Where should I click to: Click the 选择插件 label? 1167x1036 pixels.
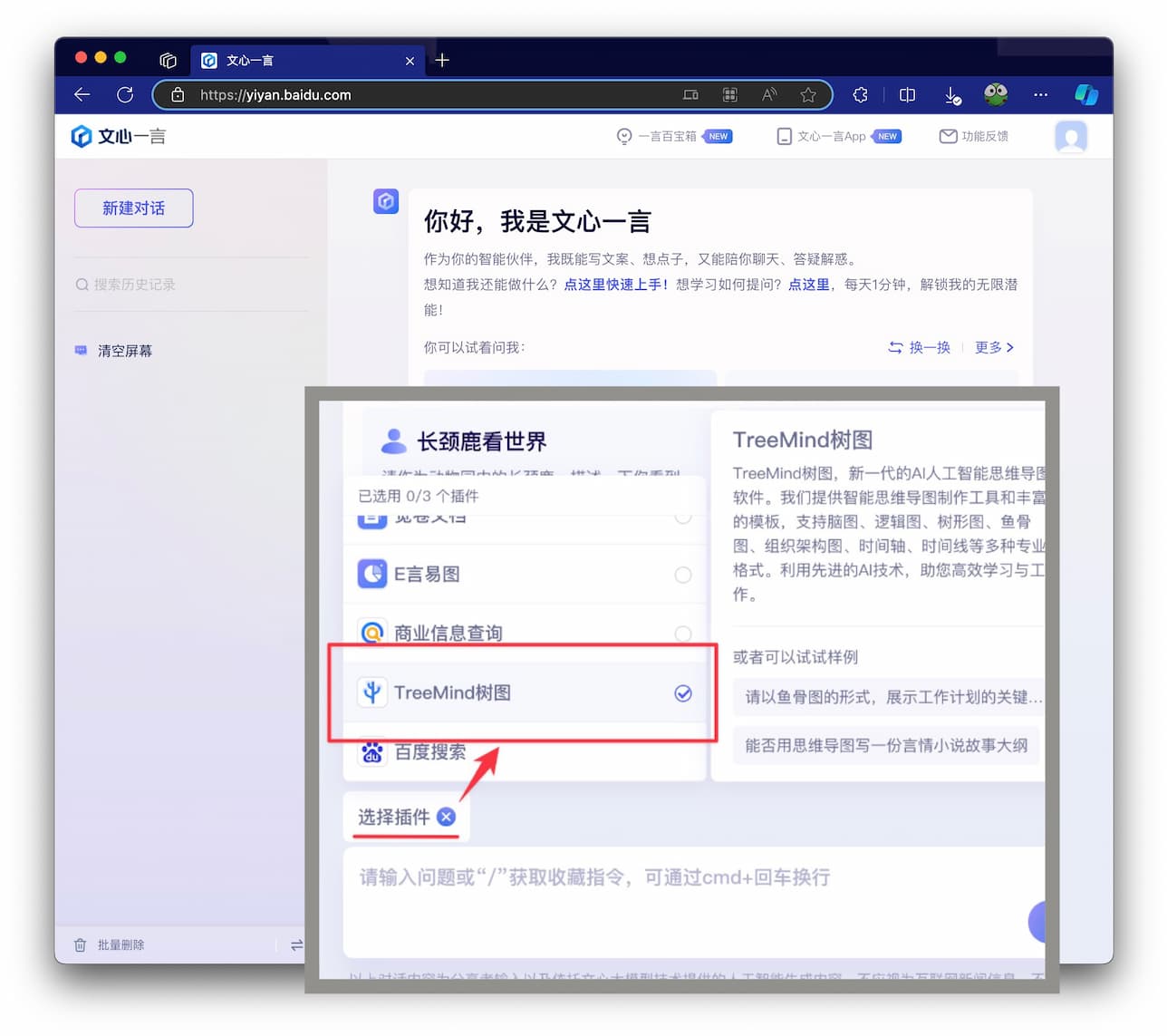[x=393, y=817]
